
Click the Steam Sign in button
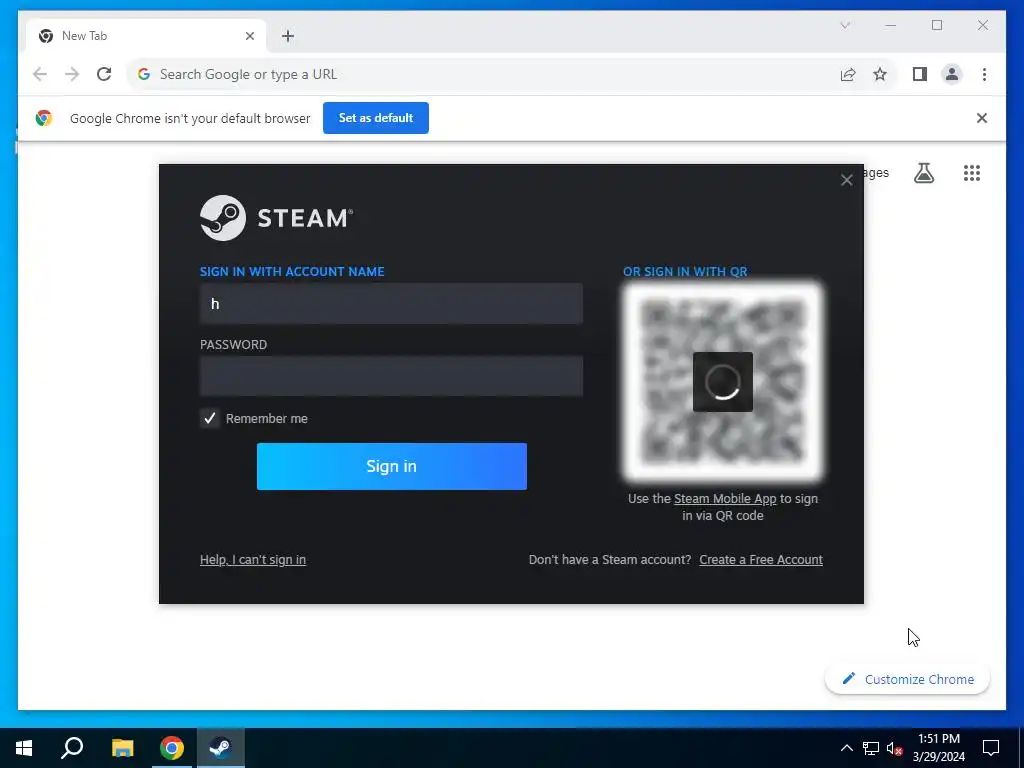392,466
